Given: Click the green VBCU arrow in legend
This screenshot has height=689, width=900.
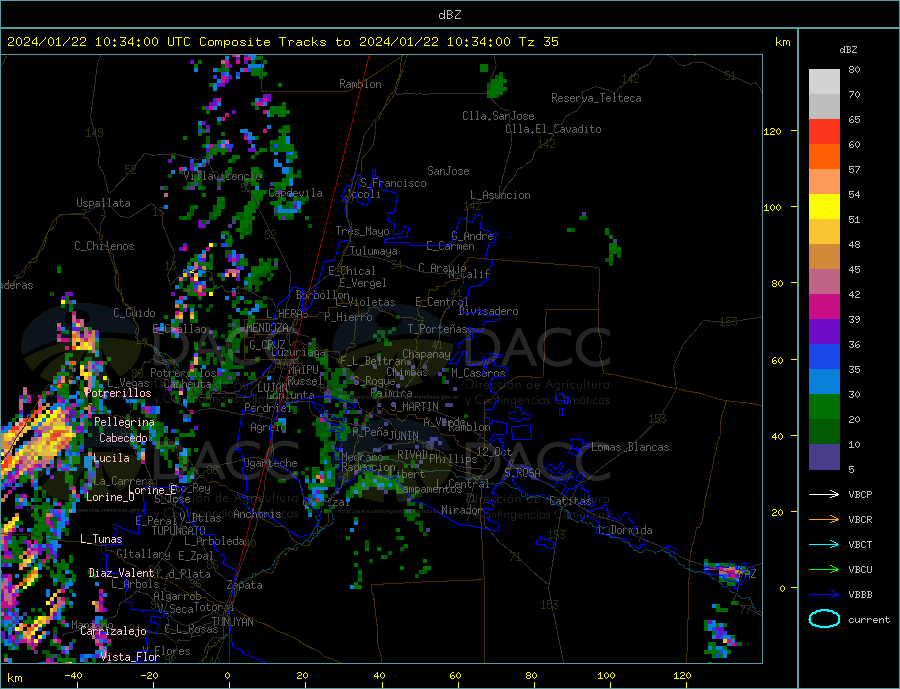Looking at the screenshot, I should [x=824, y=570].
